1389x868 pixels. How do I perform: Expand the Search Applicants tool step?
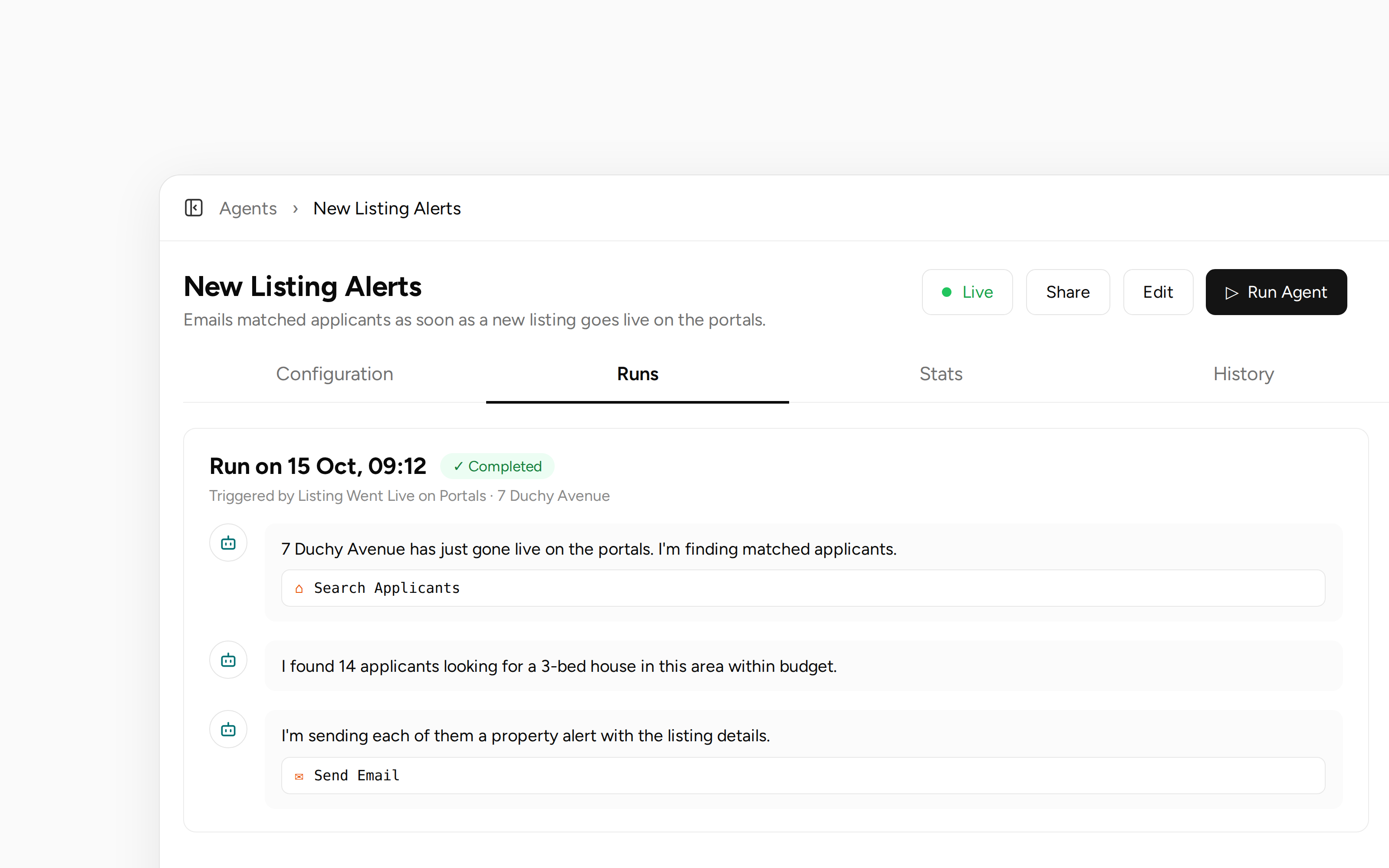(x=803, y=588)
